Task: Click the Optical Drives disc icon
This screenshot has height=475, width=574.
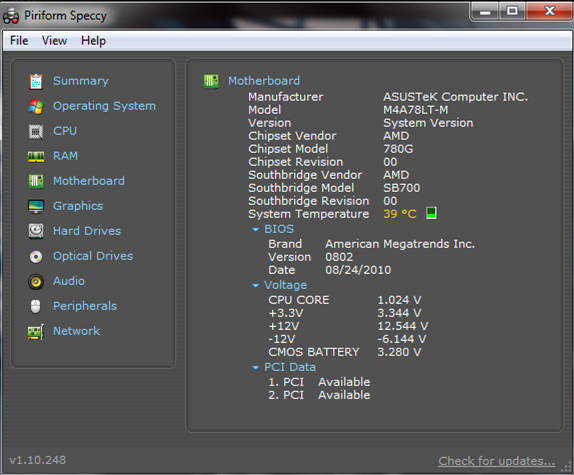Action: point(36,257)
